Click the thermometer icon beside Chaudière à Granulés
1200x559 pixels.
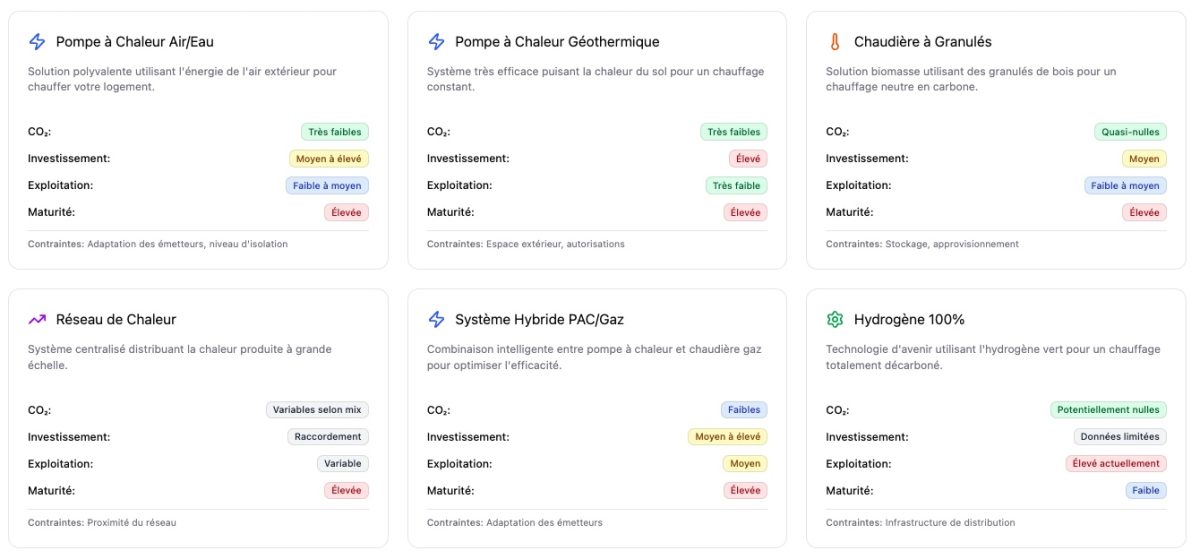[835, 42]
